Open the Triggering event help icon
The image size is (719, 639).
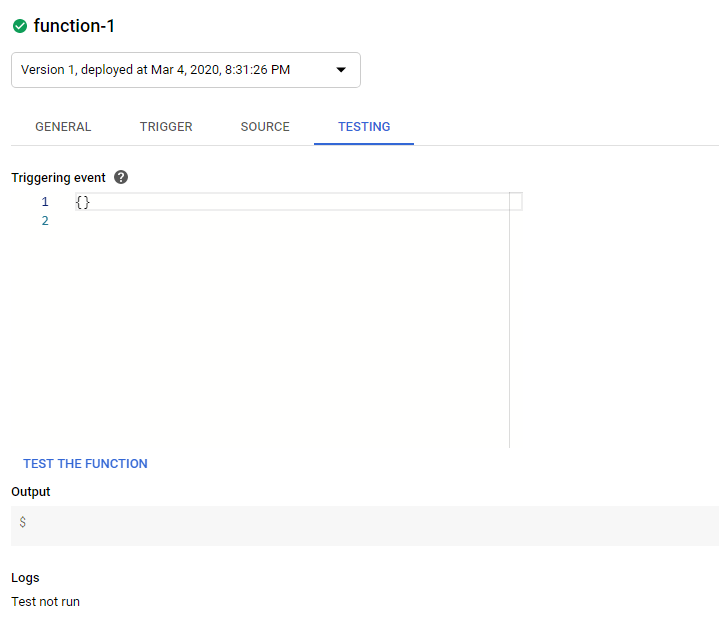click(121, 177)
